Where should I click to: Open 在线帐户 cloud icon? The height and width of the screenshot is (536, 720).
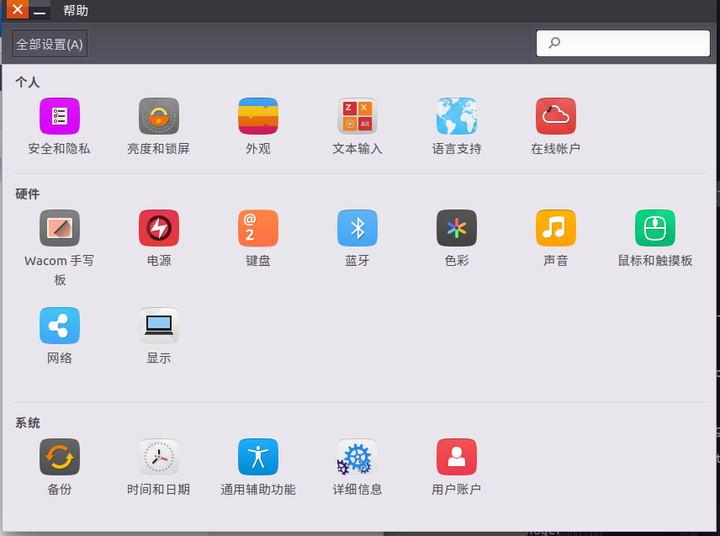pos(556,116)
